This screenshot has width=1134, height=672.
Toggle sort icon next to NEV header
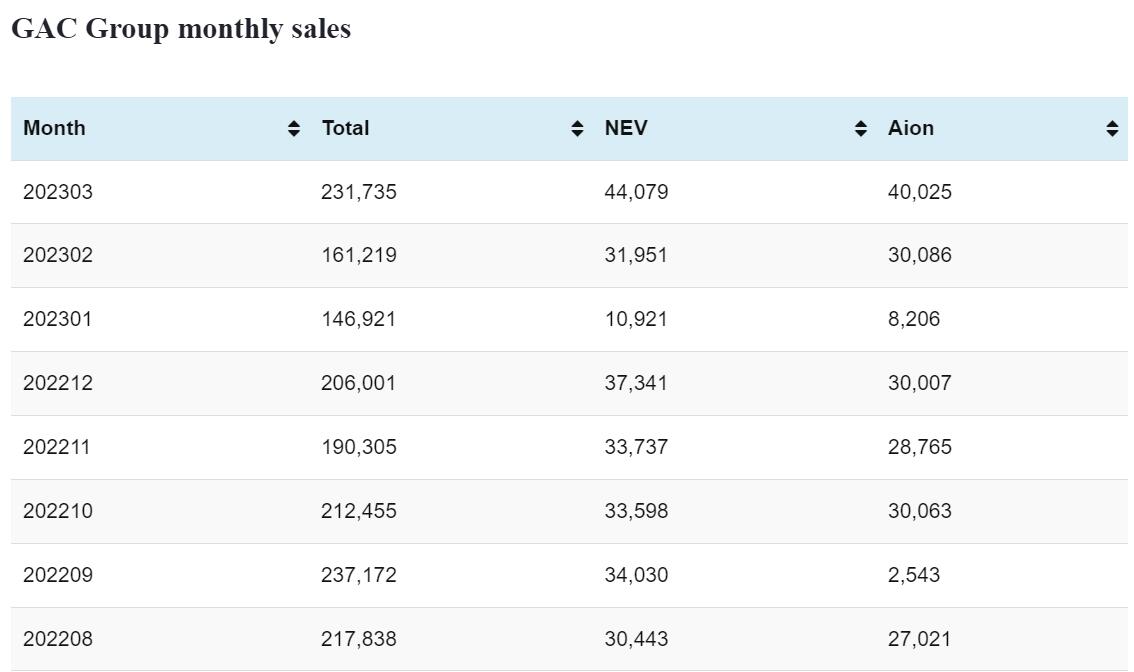point(861,128)
